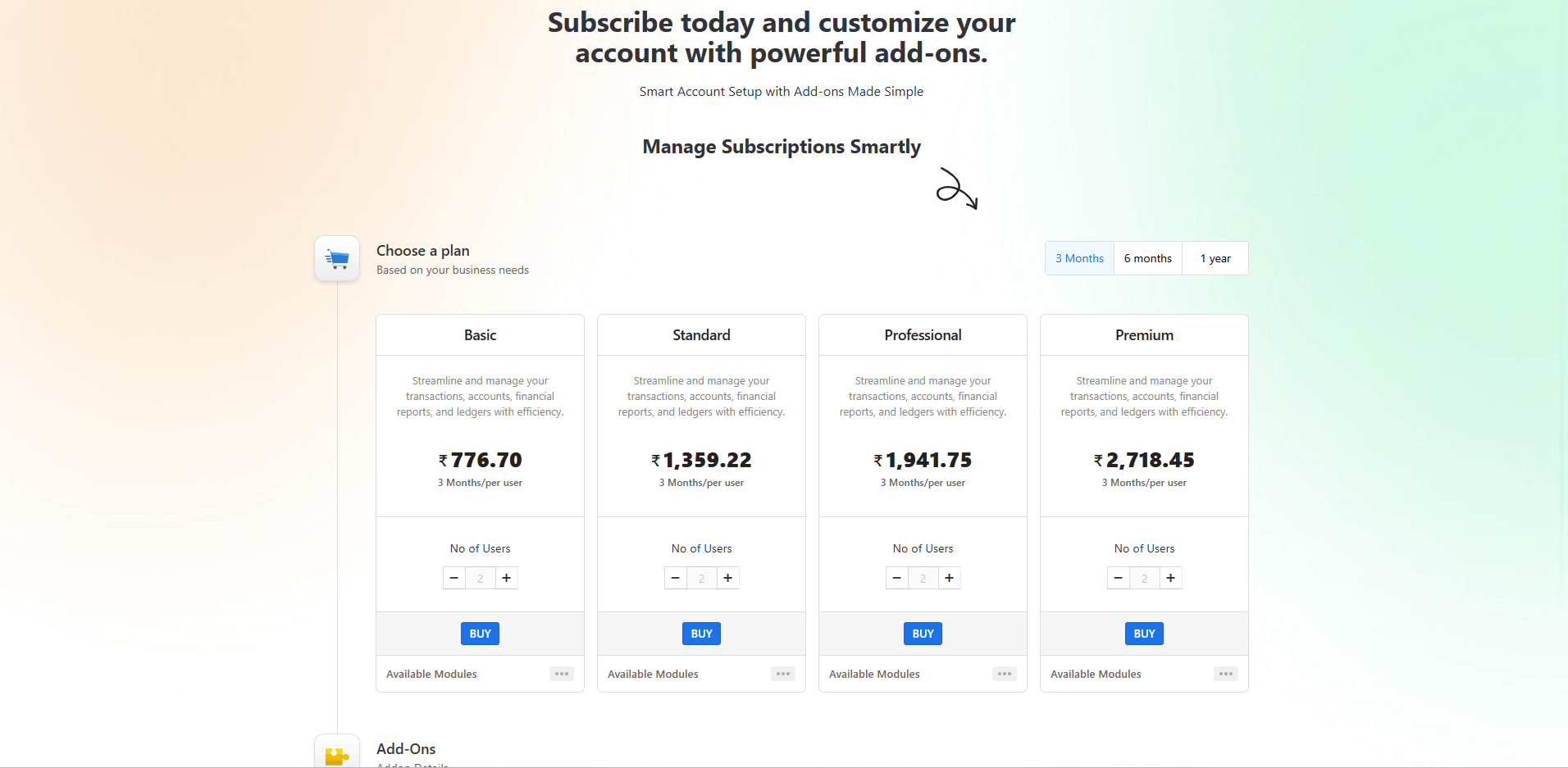Increase Standard plan number of users
1568x768 pixels.
[728, 578]
